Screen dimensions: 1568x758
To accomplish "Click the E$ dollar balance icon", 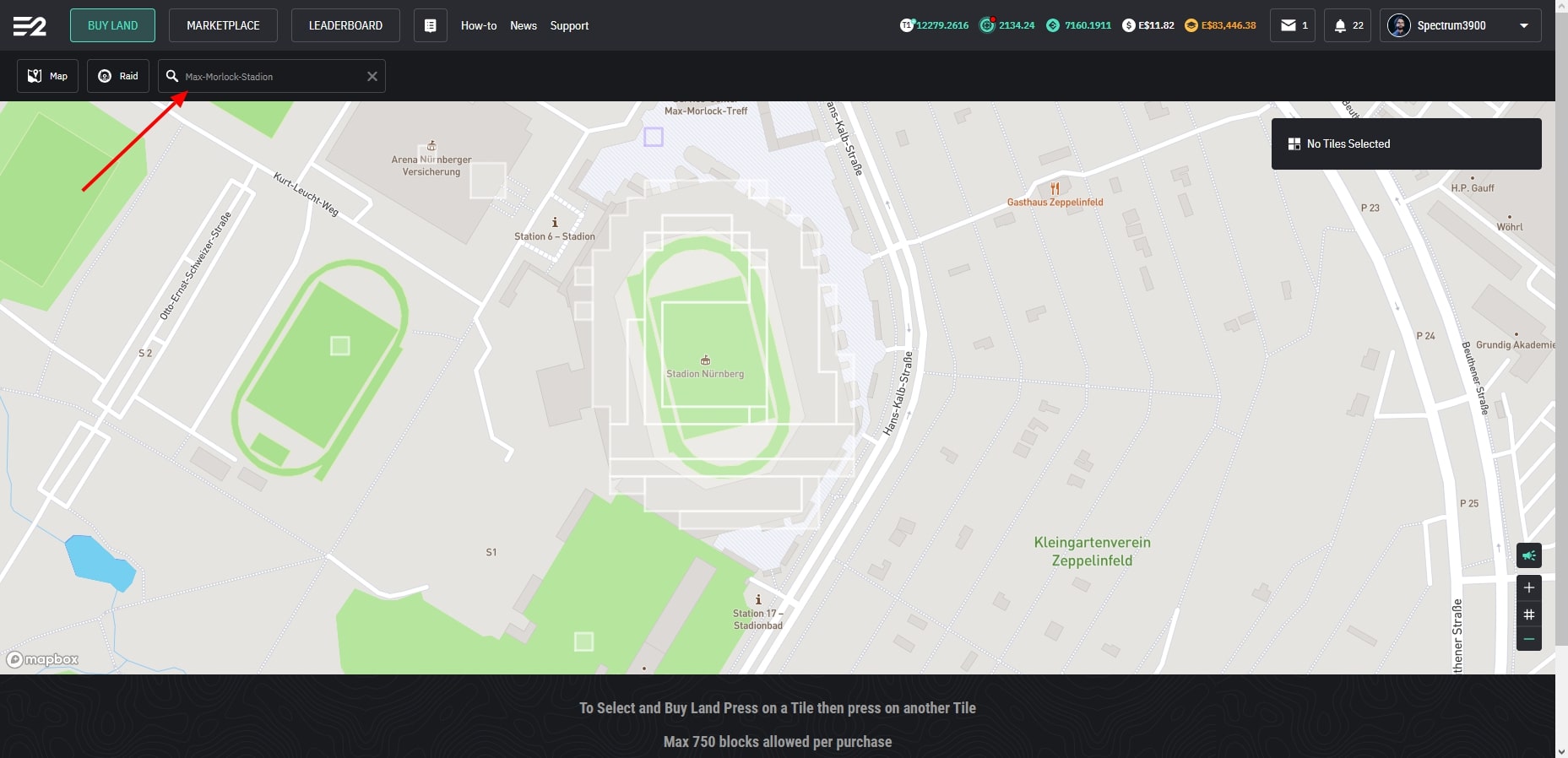I will tap(1129, 25).
